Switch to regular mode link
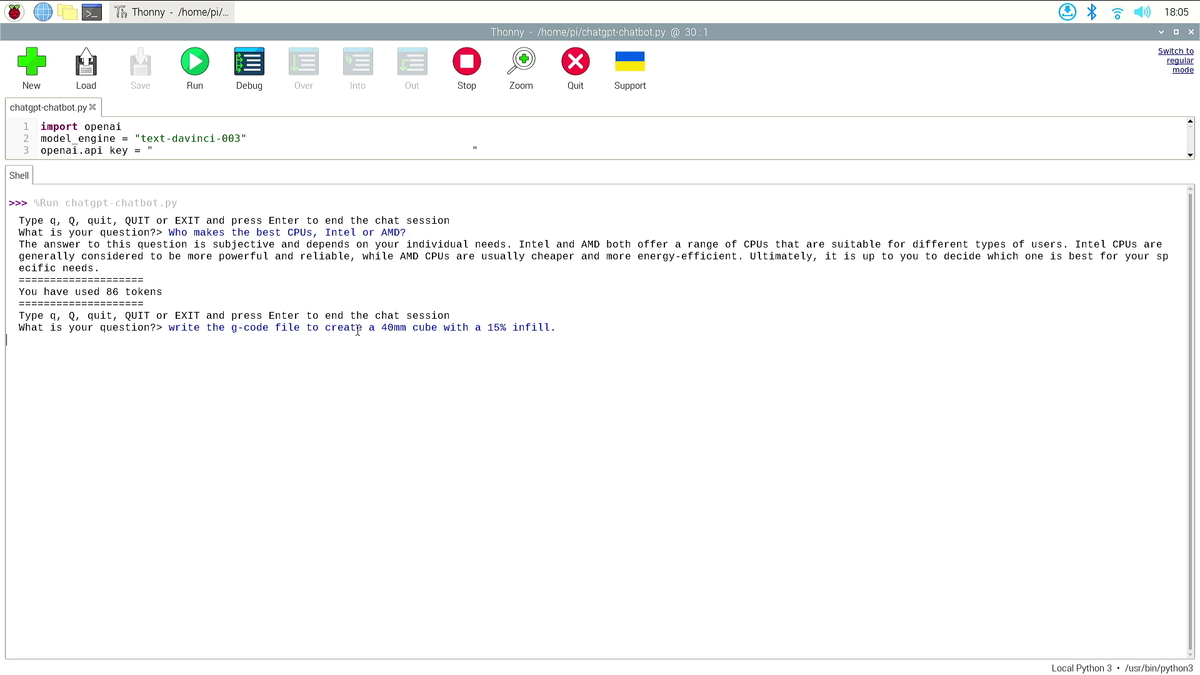This screenshot has width=1200, height=675. pyautogui.click(x=1176, y=61)
